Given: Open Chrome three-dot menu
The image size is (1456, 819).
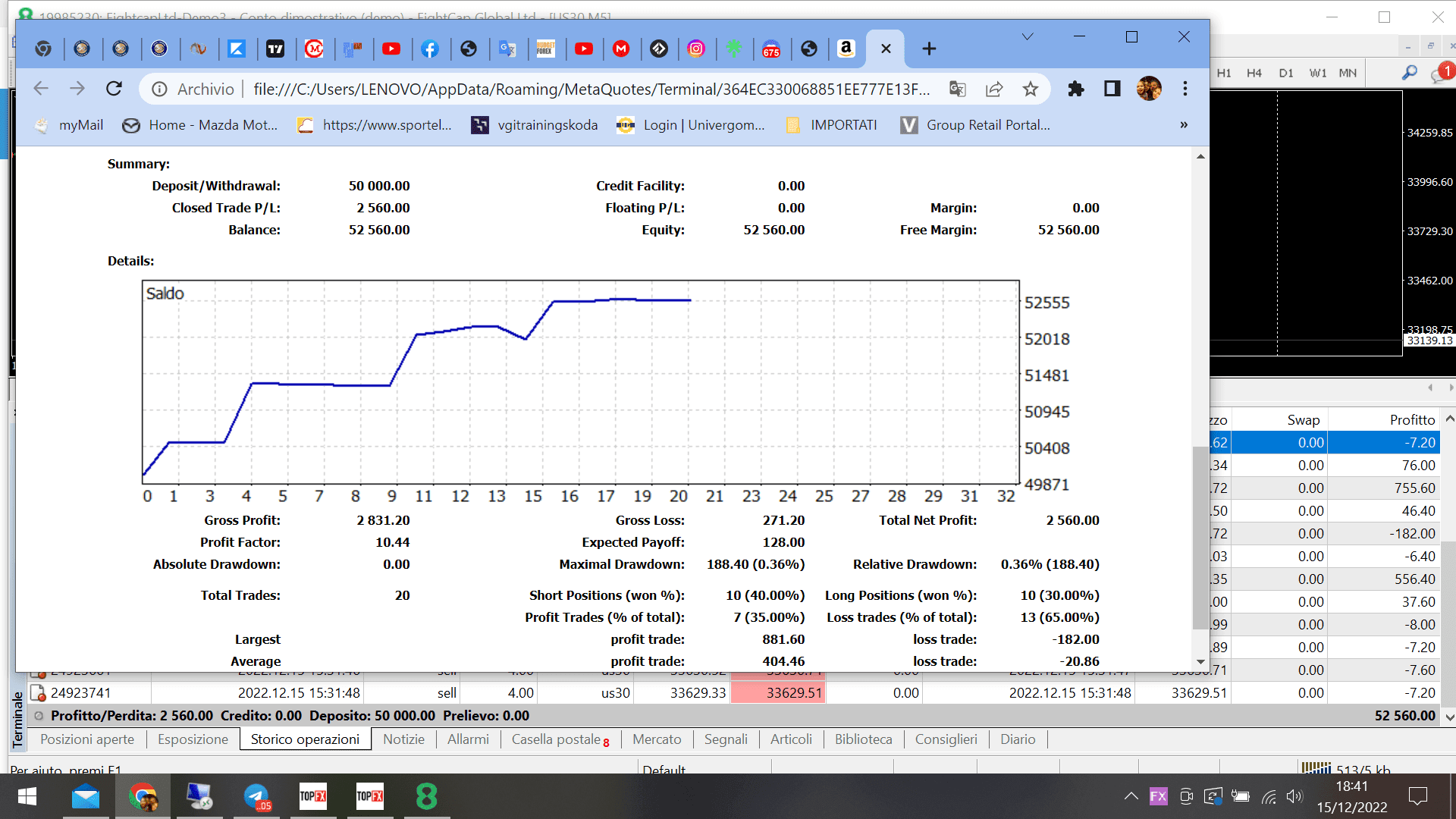Looking at the screenshot, I should pyautogui.click(x=1185, y=89).
